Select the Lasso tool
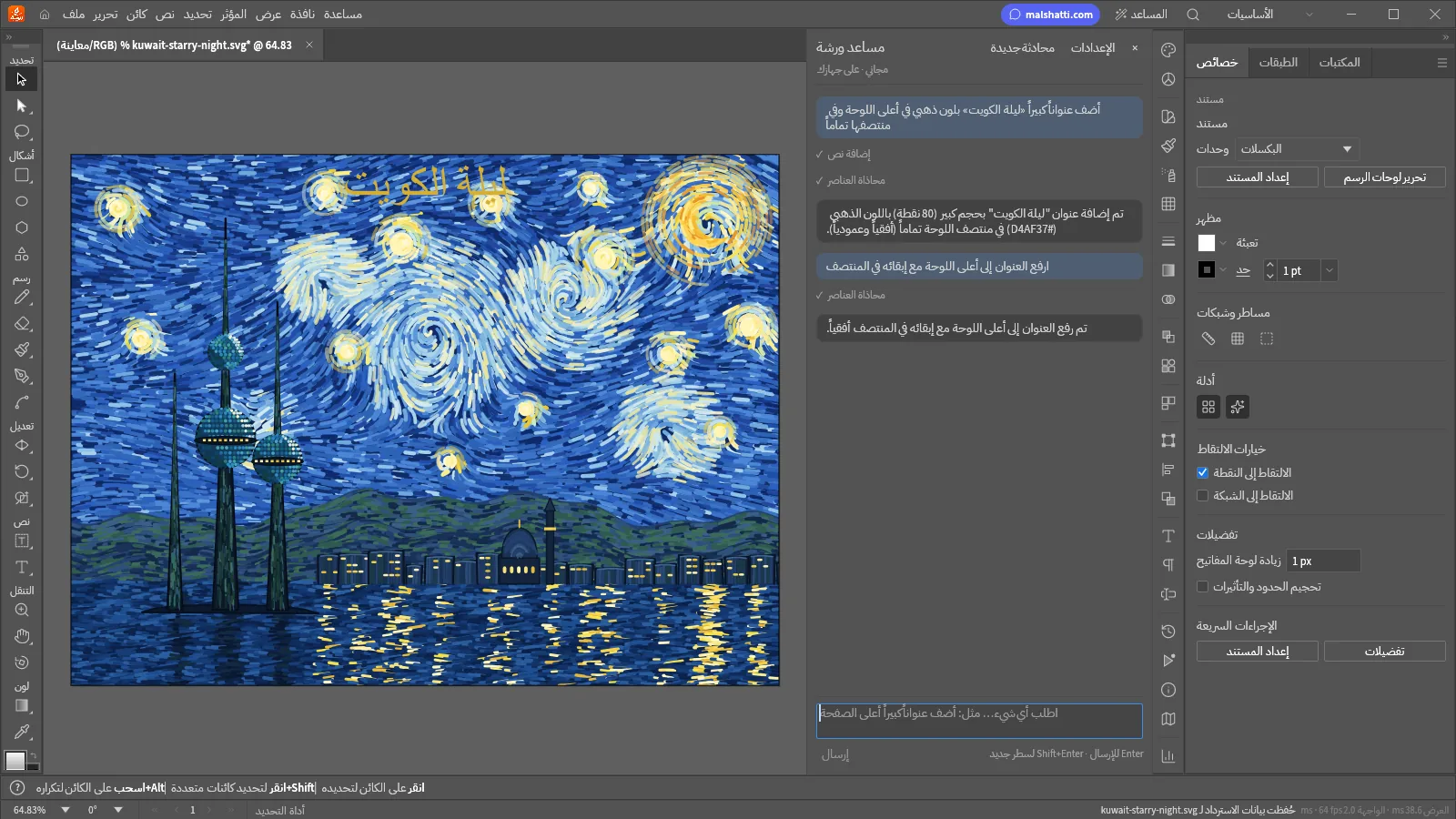1456x819 pixels. 22,132
